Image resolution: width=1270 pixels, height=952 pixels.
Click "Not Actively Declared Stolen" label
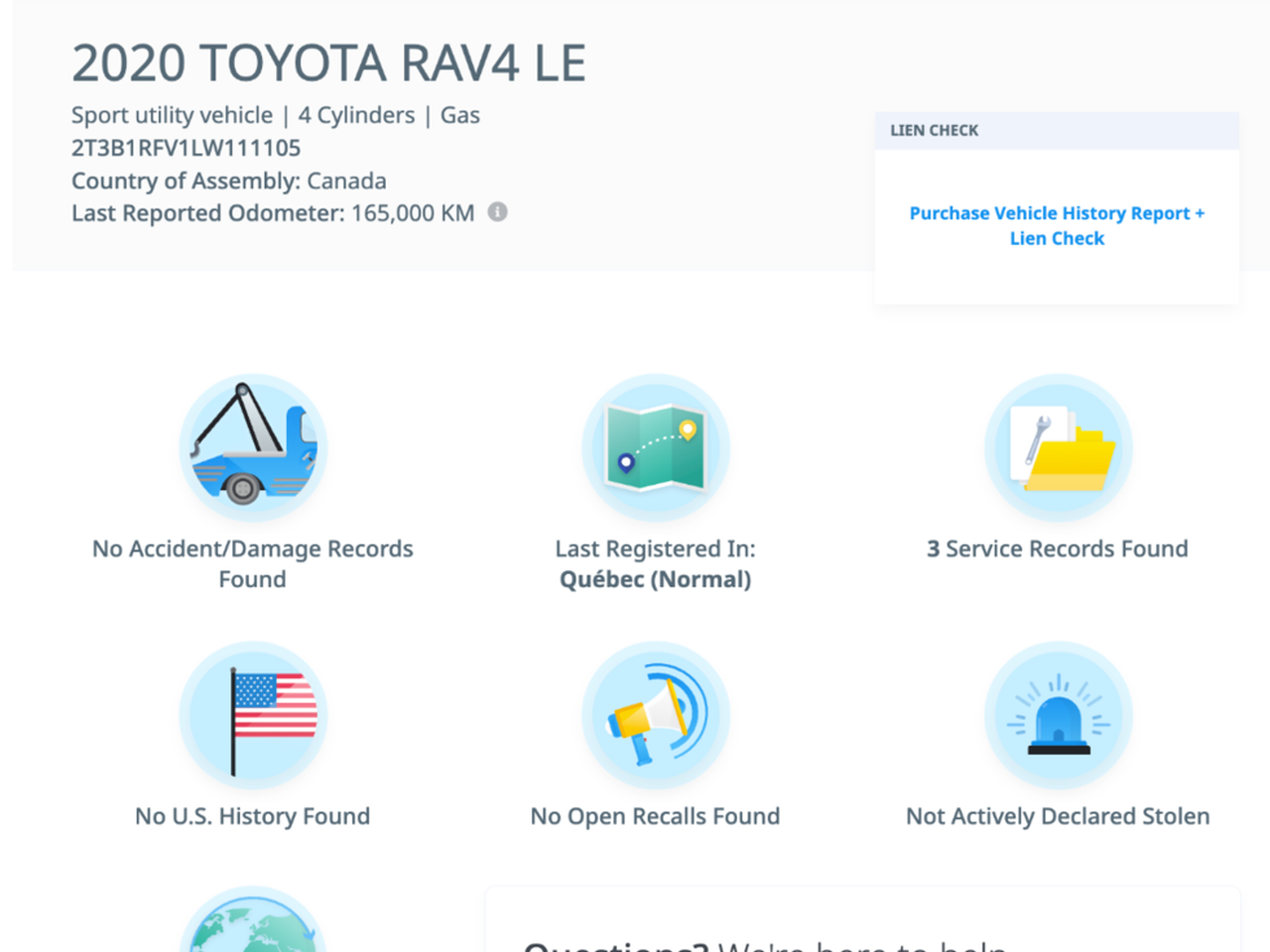1057,816
